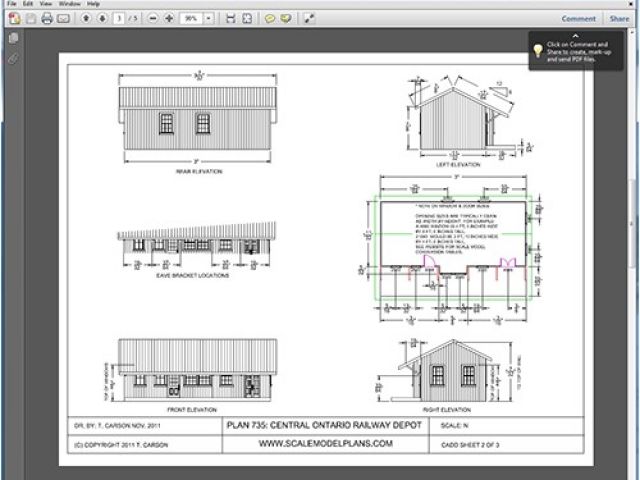Go to next page with down arrow
The height and width of the screenshot is (480, 640).
[x=101, y=19]
